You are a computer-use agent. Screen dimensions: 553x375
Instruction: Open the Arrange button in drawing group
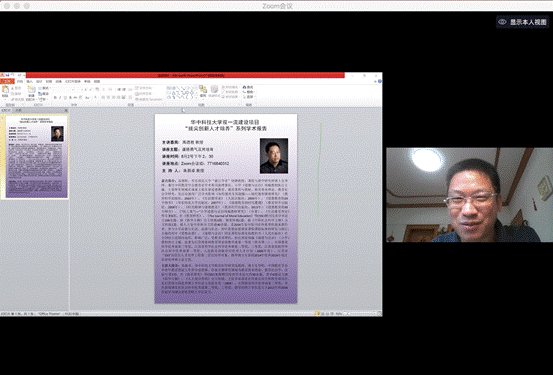pos(203,92)
